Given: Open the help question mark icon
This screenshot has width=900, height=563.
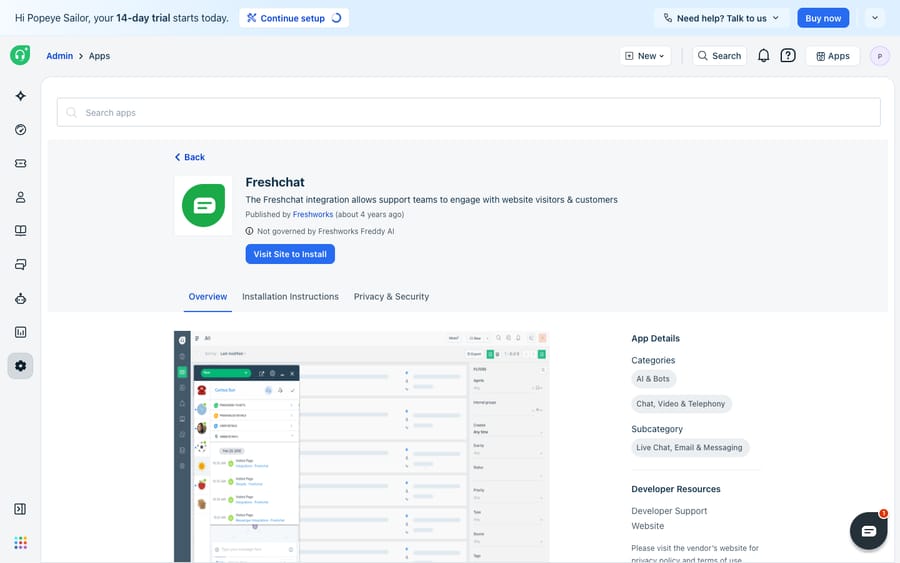Looking at the screenshot, I should (788, 56).
